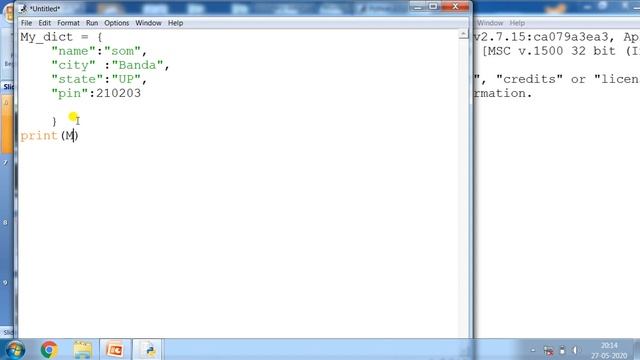Click the v2.7.15 version text in shell
Image resolution: width=640 pixels, height=360 pixels.
coord(544,37)
